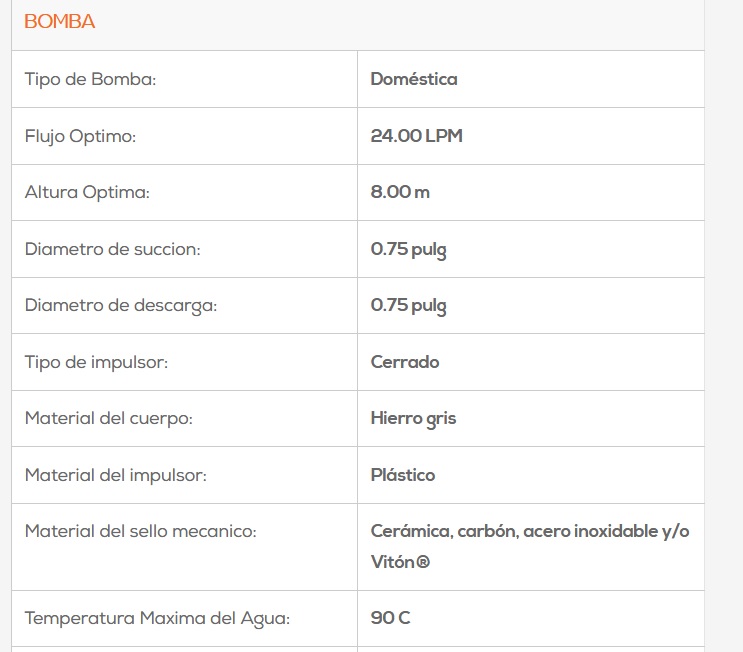Click the 'Hierro gris' value
Viewport: 743px width, 652px height.
(x=413, y=418)
